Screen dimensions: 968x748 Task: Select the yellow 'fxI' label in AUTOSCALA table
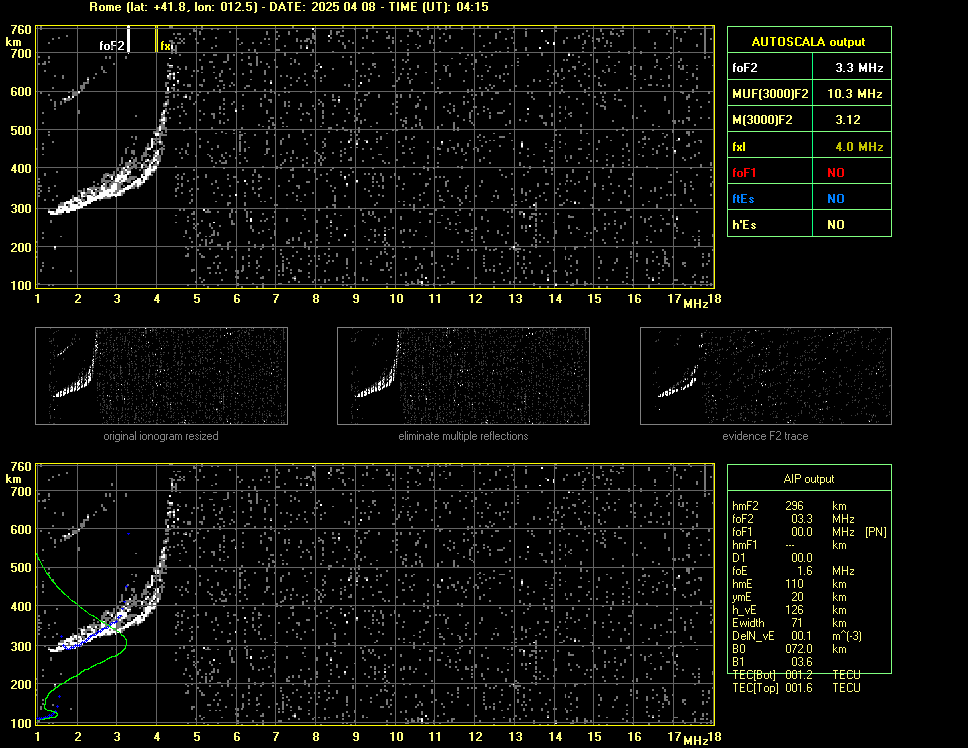pos(739,147)
